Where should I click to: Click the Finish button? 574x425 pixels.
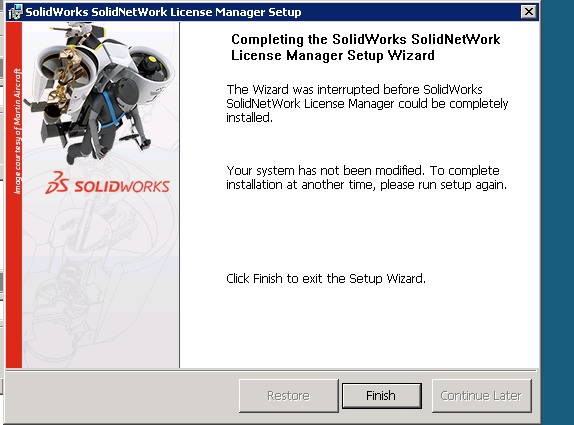381,396
